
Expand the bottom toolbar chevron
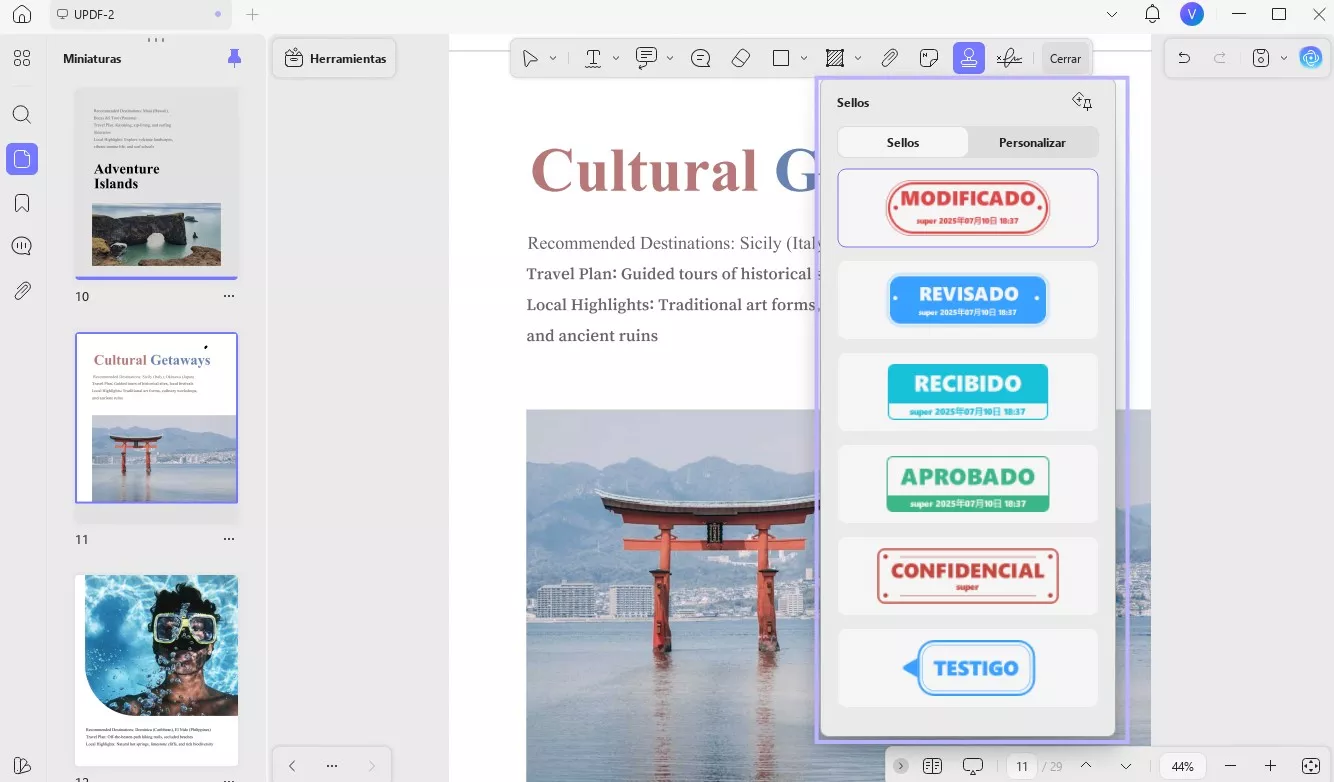pos(901,766)
